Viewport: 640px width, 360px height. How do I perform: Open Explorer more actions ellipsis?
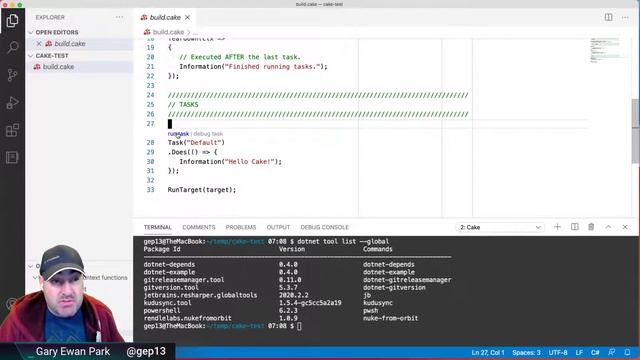coord(119,17)
